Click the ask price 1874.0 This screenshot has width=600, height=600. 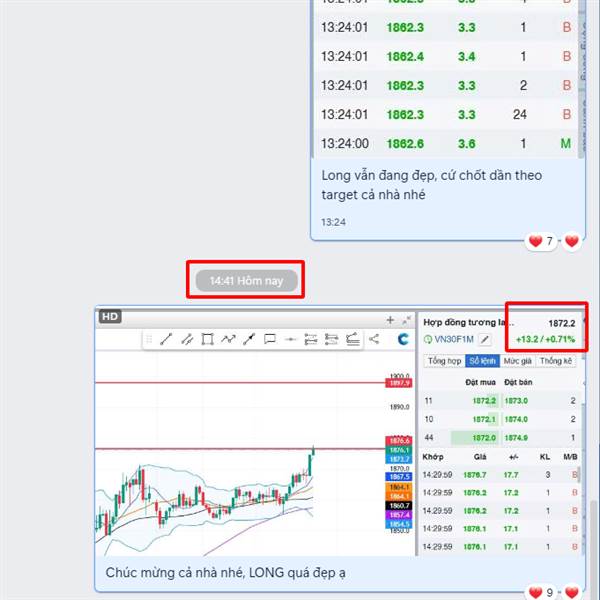tap(516, 419)
